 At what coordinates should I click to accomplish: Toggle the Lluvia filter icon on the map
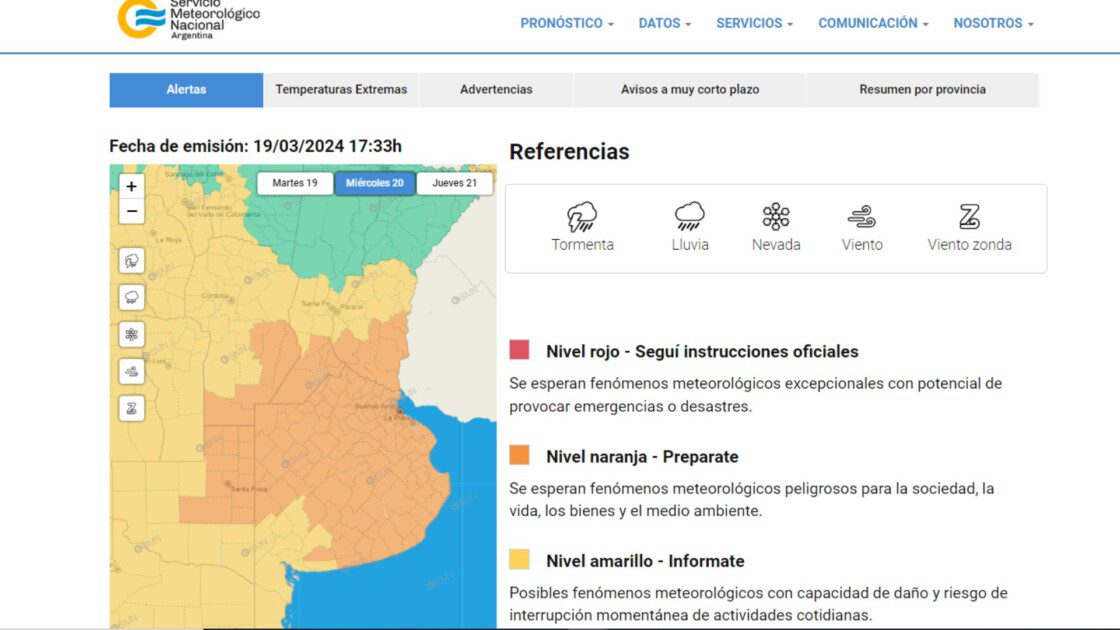point(130,297)
